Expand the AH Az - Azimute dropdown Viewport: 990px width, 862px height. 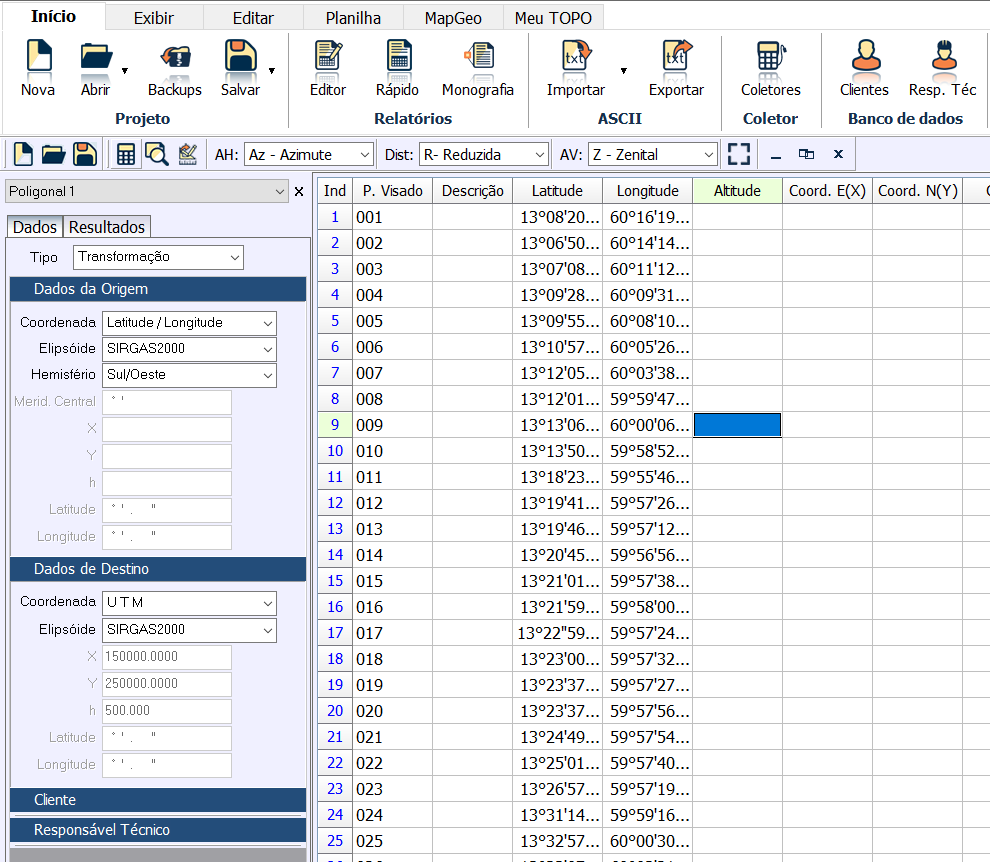click(309, 155)
